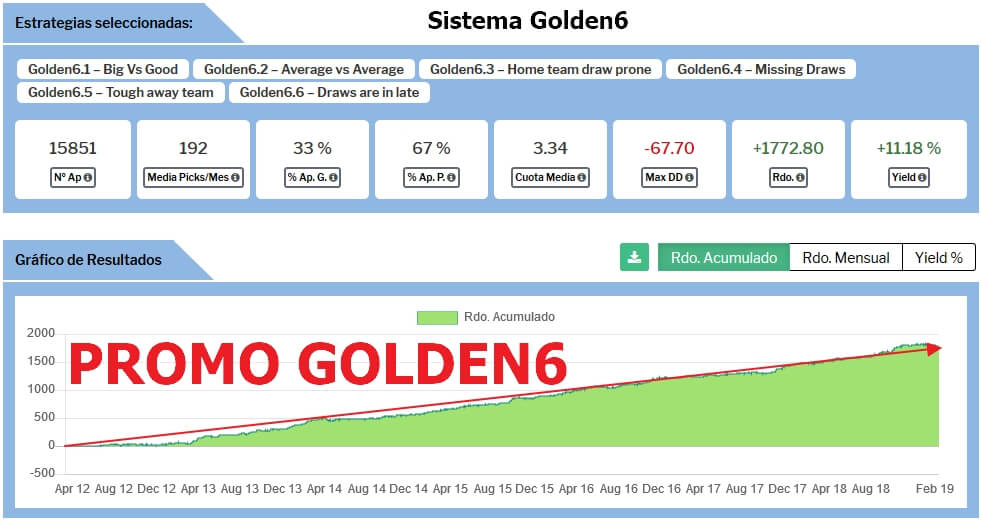Select Golden6.6 – Draws are in late
The image size is (982, 522).
[329, 93]
